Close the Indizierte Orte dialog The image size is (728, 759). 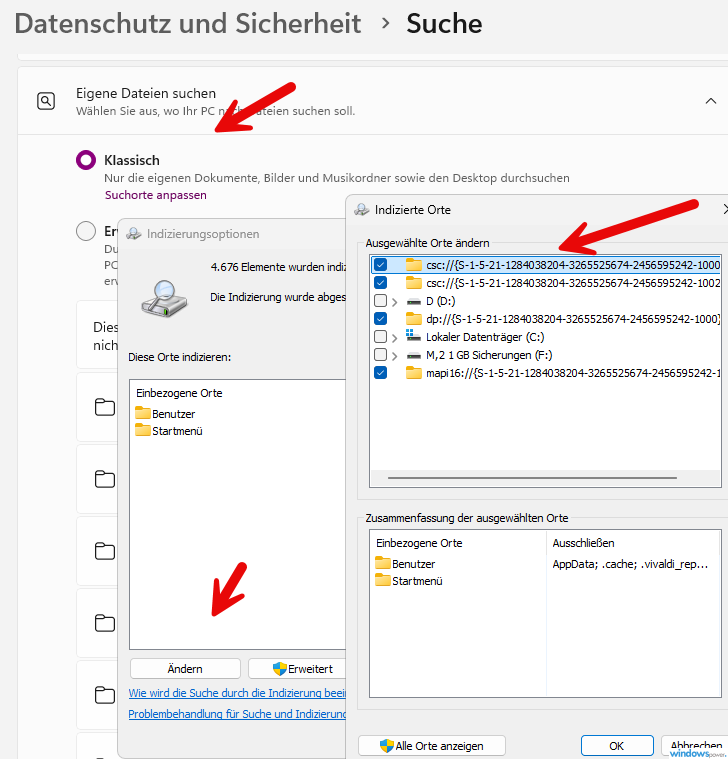coord(725,209)
